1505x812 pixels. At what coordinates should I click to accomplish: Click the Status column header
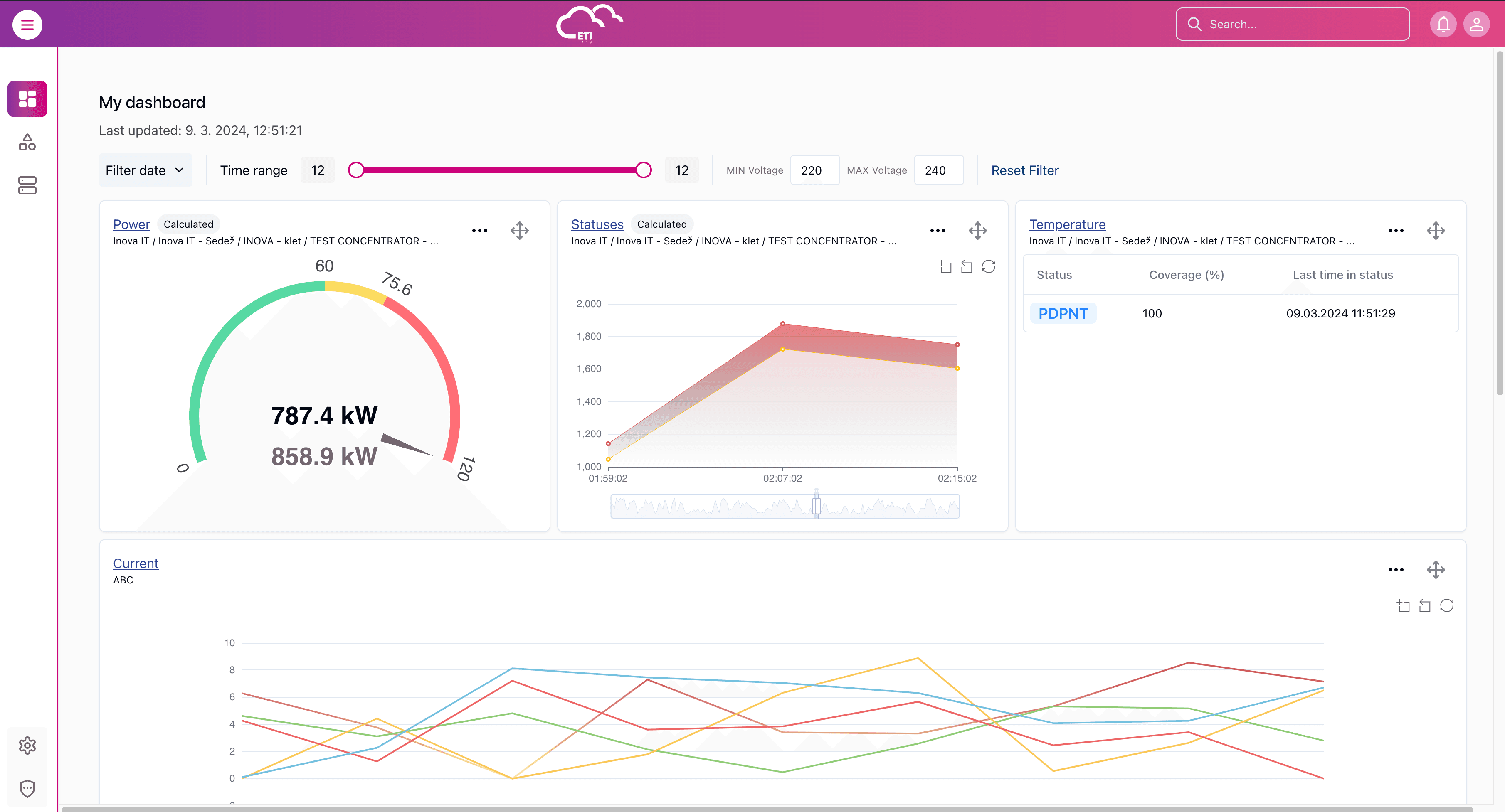(1054, 275)
